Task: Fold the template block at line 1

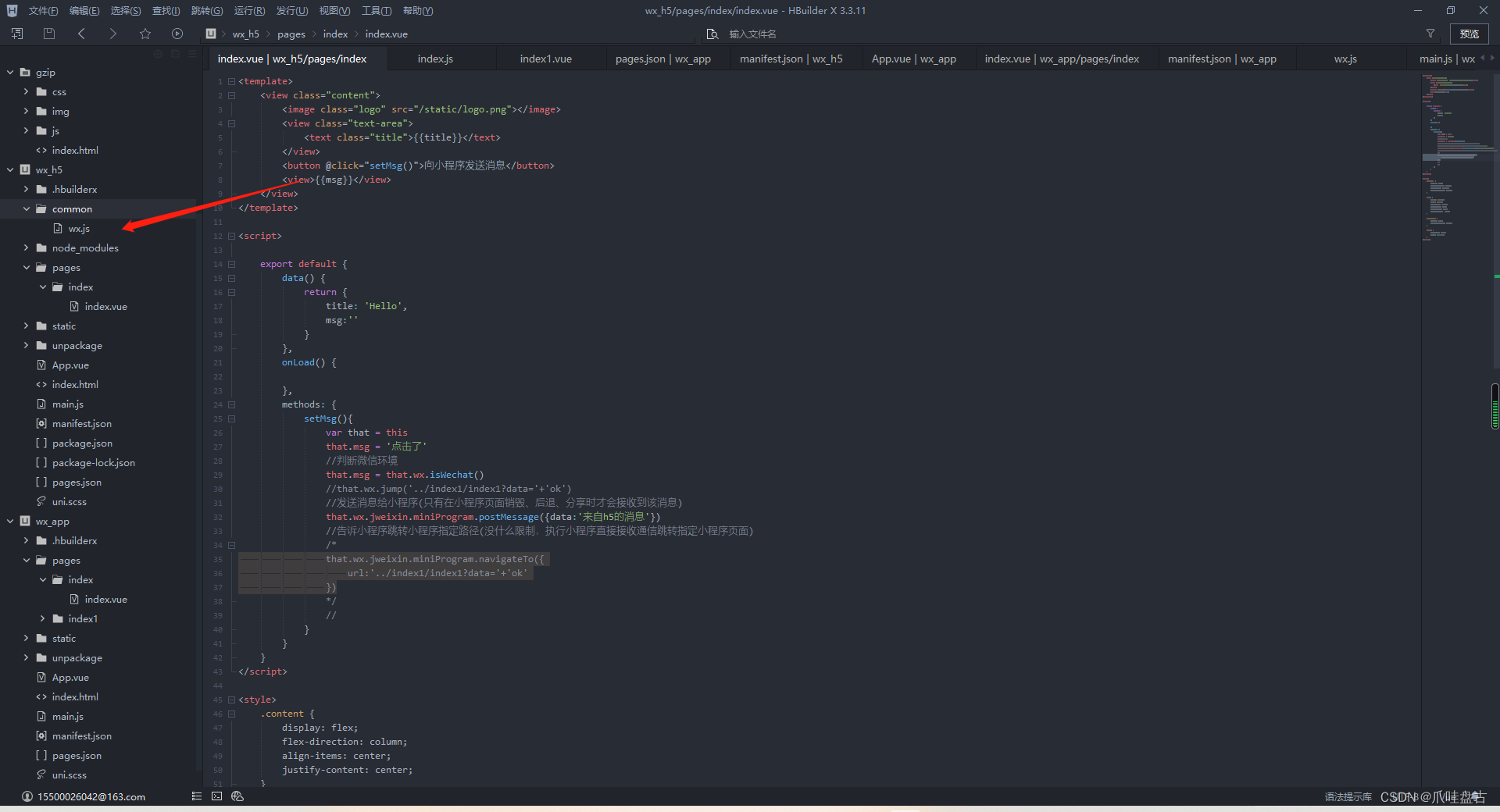Action: coord(231,80)
